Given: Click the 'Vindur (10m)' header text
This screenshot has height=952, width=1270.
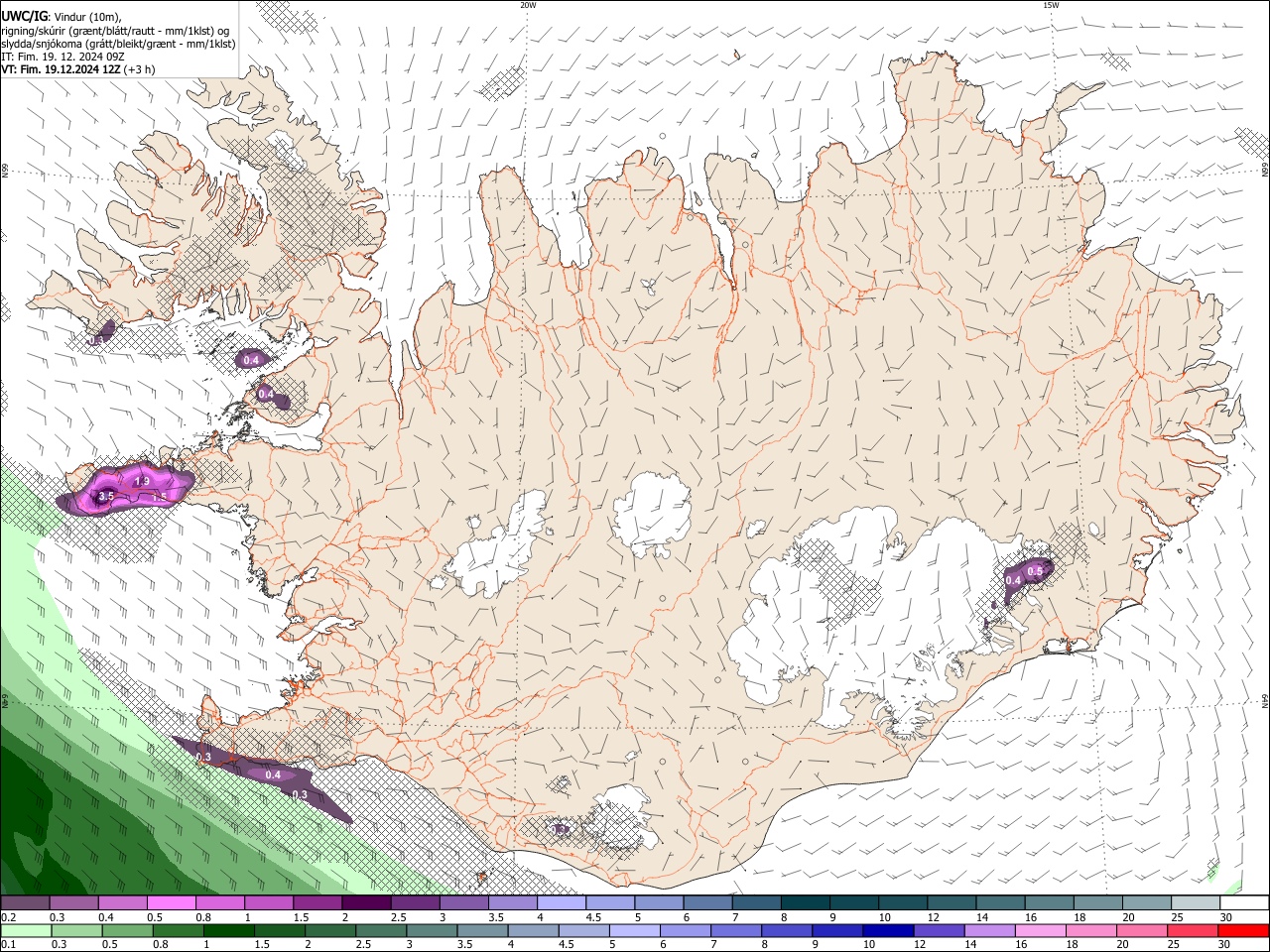Looking at the screenshot, I should click(87, 17).
